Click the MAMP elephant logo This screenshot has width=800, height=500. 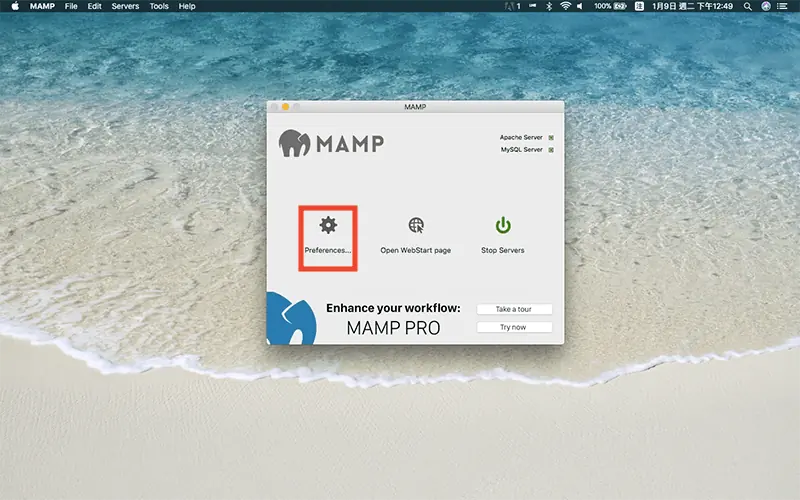point(294,143)
